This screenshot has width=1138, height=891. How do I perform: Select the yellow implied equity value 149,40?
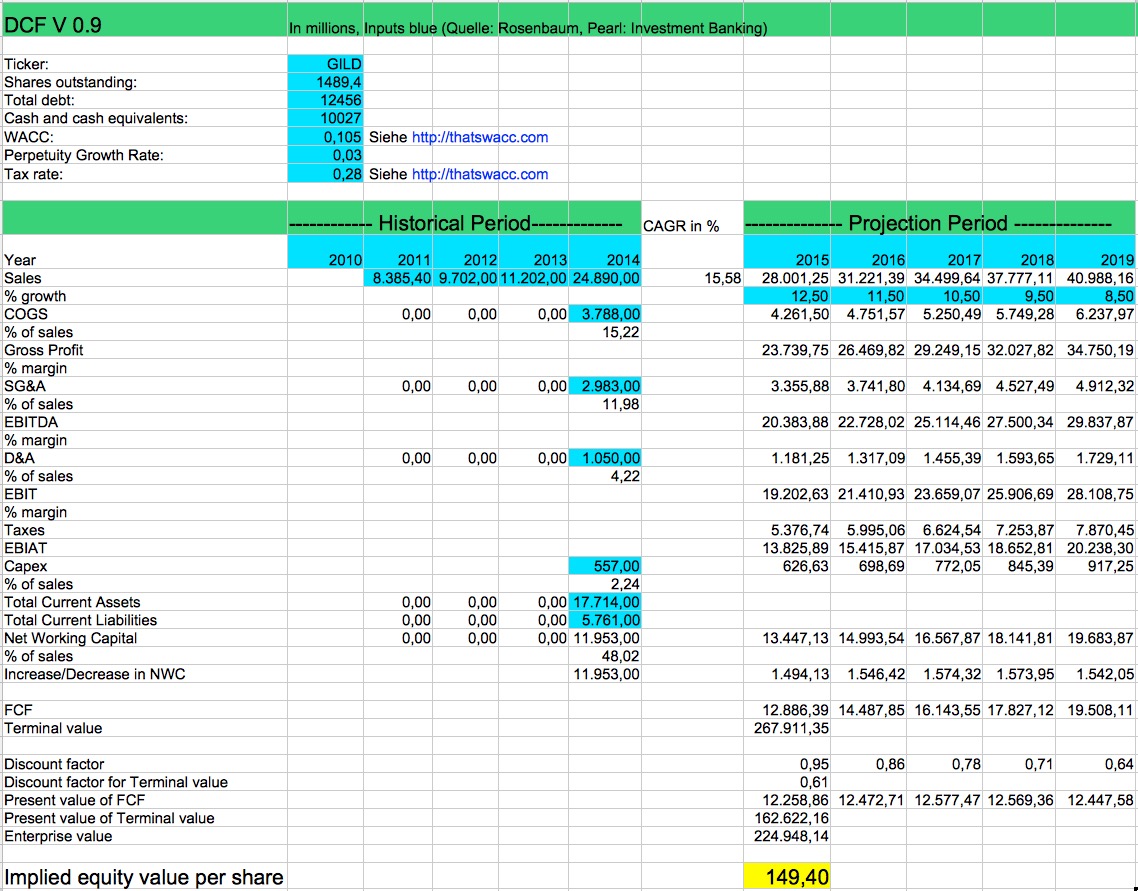[787, 877]
